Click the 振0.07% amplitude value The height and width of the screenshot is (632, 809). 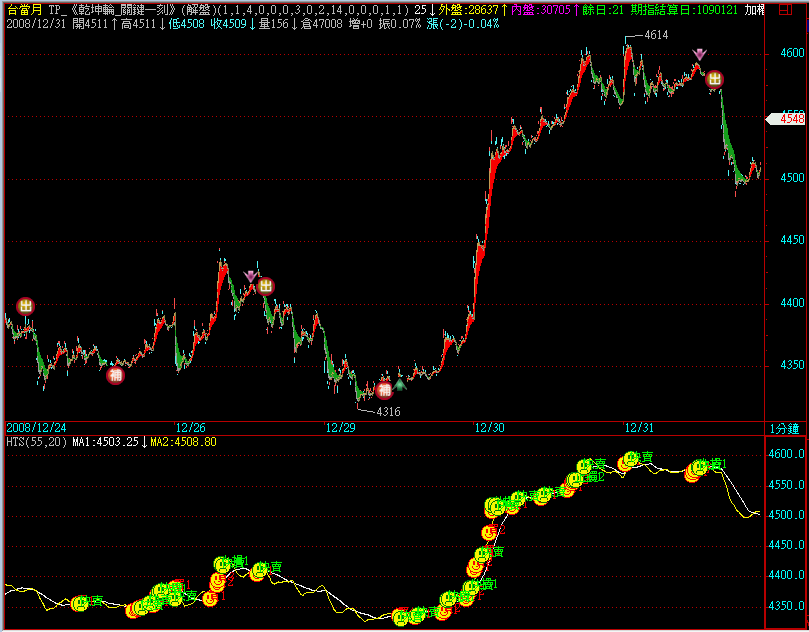[x=398, y=24]
